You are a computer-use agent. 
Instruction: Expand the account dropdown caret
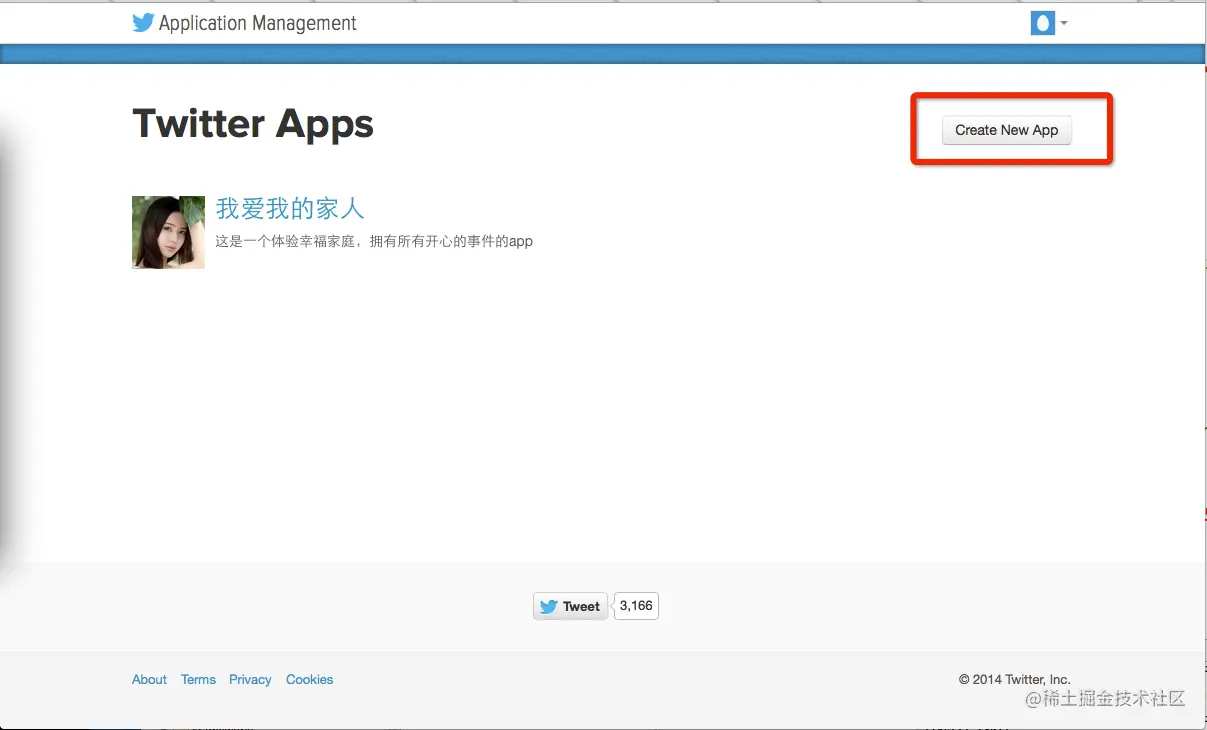(x=1064, y=23)
